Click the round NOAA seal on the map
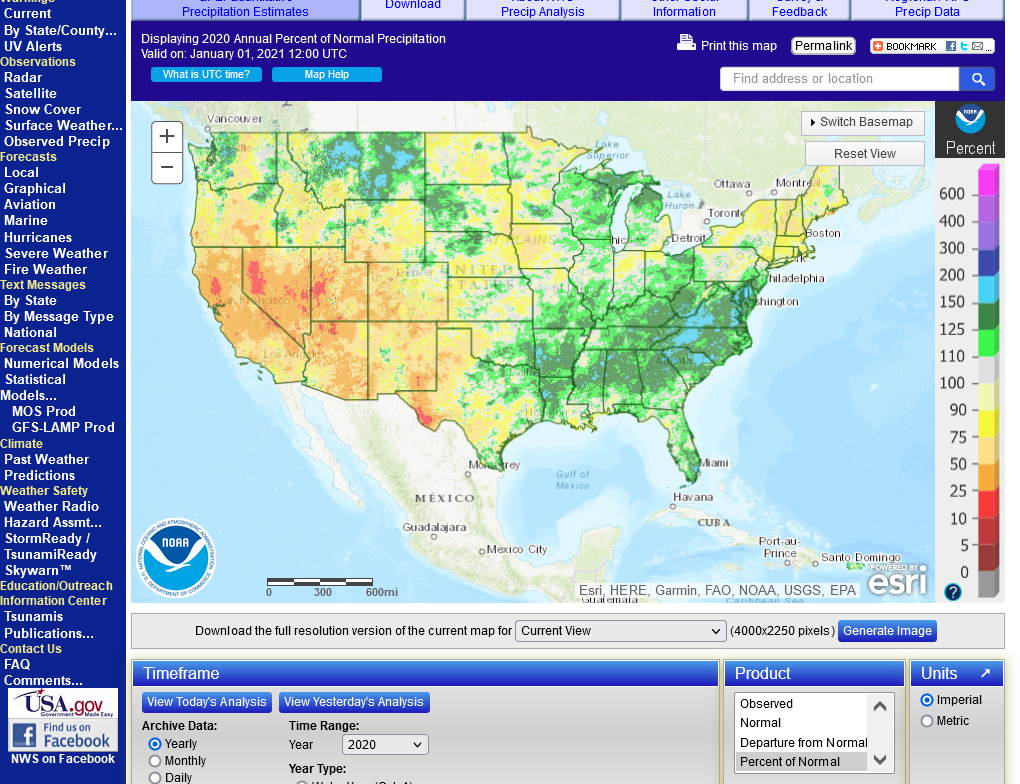Screen dimensions: 1020x784 click(176, 558)
